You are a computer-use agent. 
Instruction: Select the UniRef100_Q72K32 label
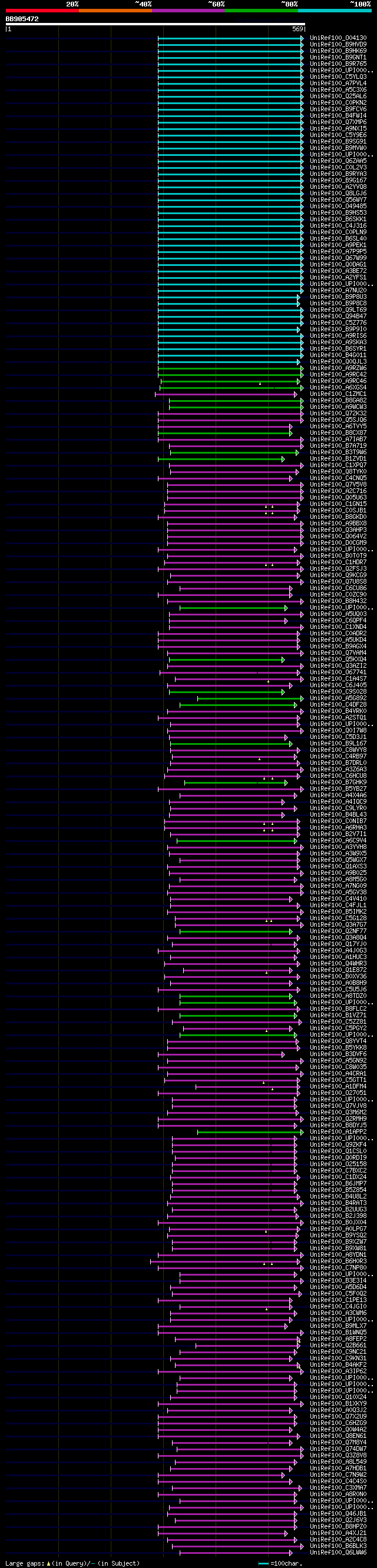pos(338,413)
